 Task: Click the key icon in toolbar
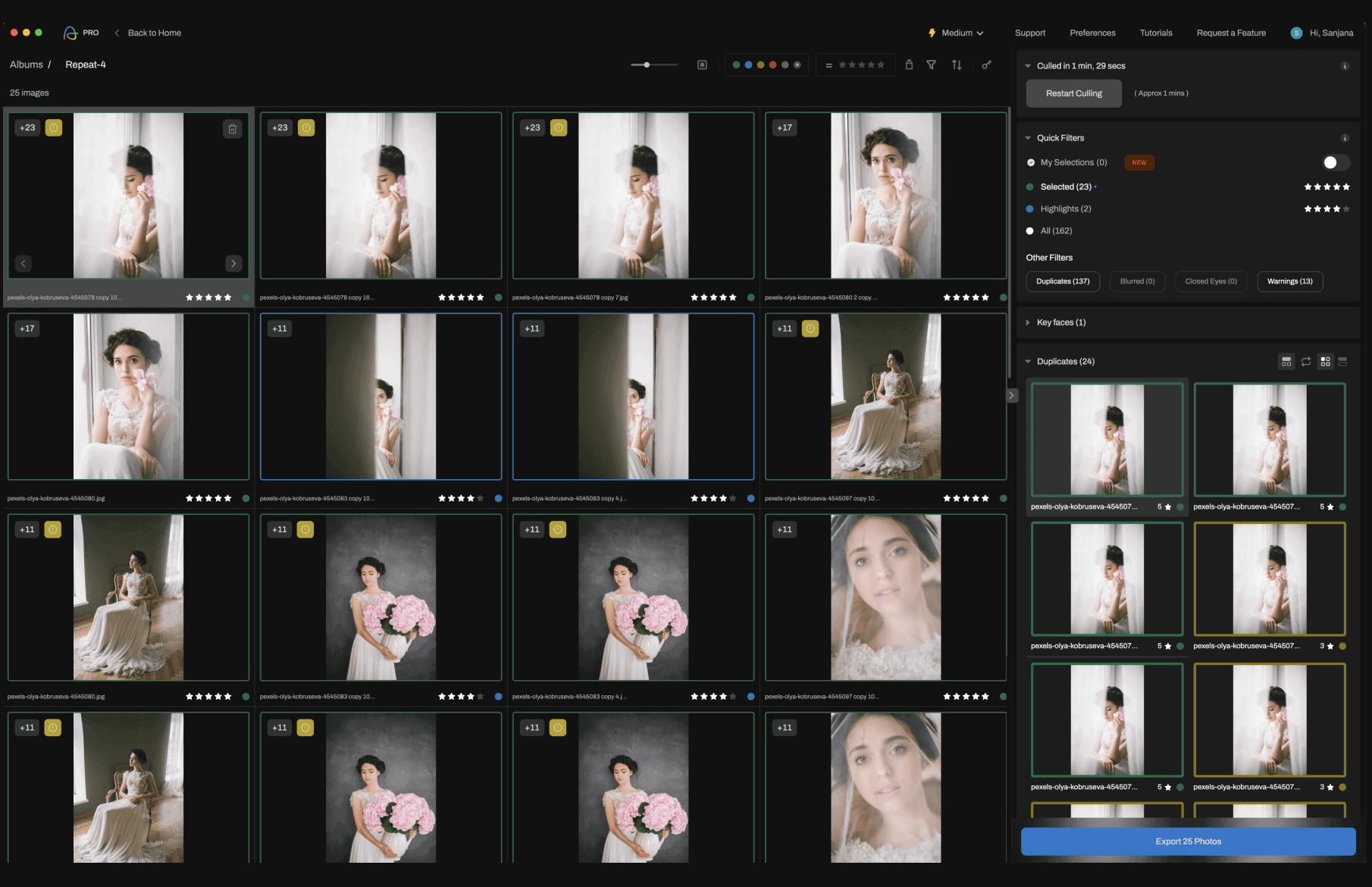pos(986,65)
